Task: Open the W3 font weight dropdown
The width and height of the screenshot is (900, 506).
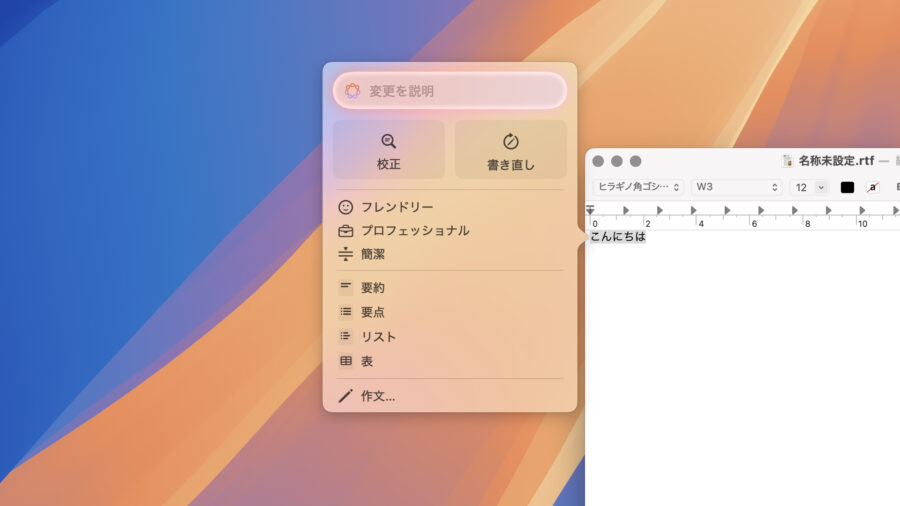Action: [737, 187]
